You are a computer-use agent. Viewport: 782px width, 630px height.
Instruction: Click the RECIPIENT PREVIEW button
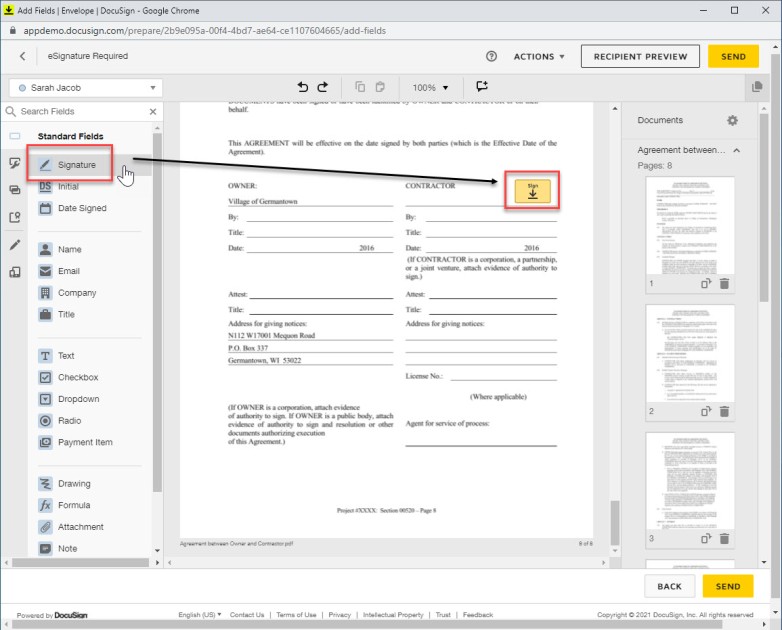[640, 57]
